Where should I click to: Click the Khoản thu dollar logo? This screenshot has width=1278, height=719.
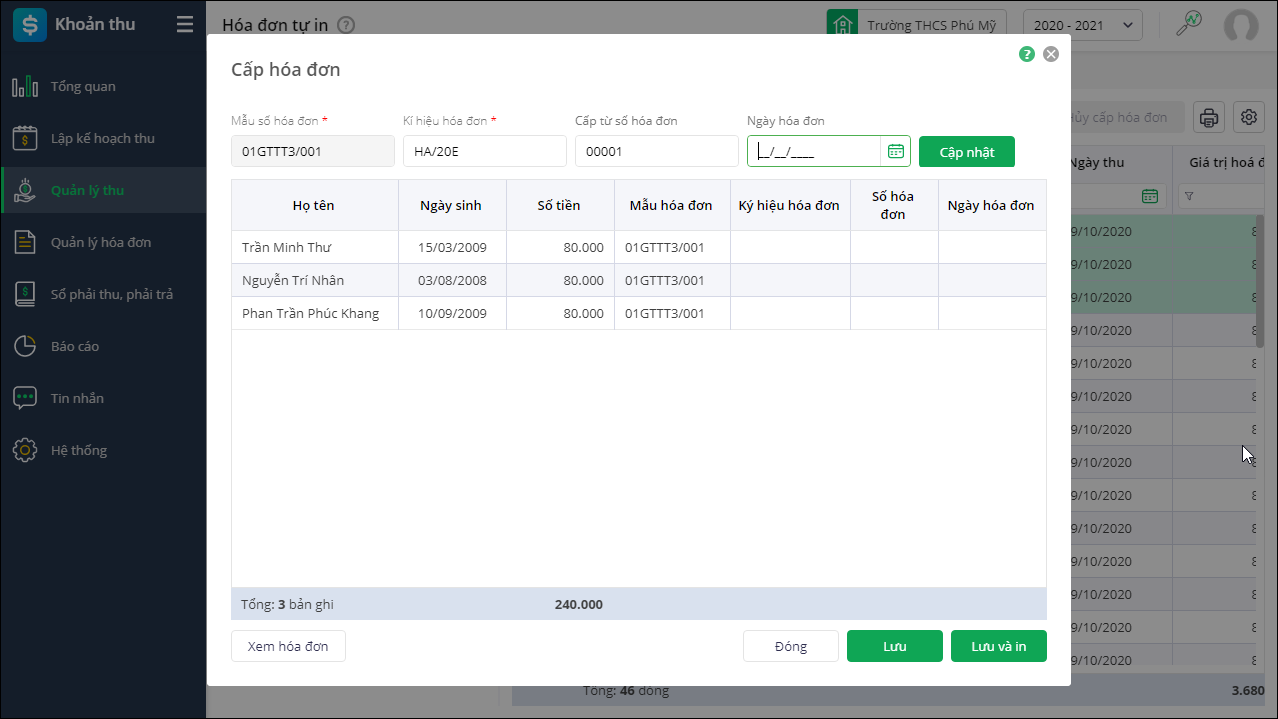point(30,25)
